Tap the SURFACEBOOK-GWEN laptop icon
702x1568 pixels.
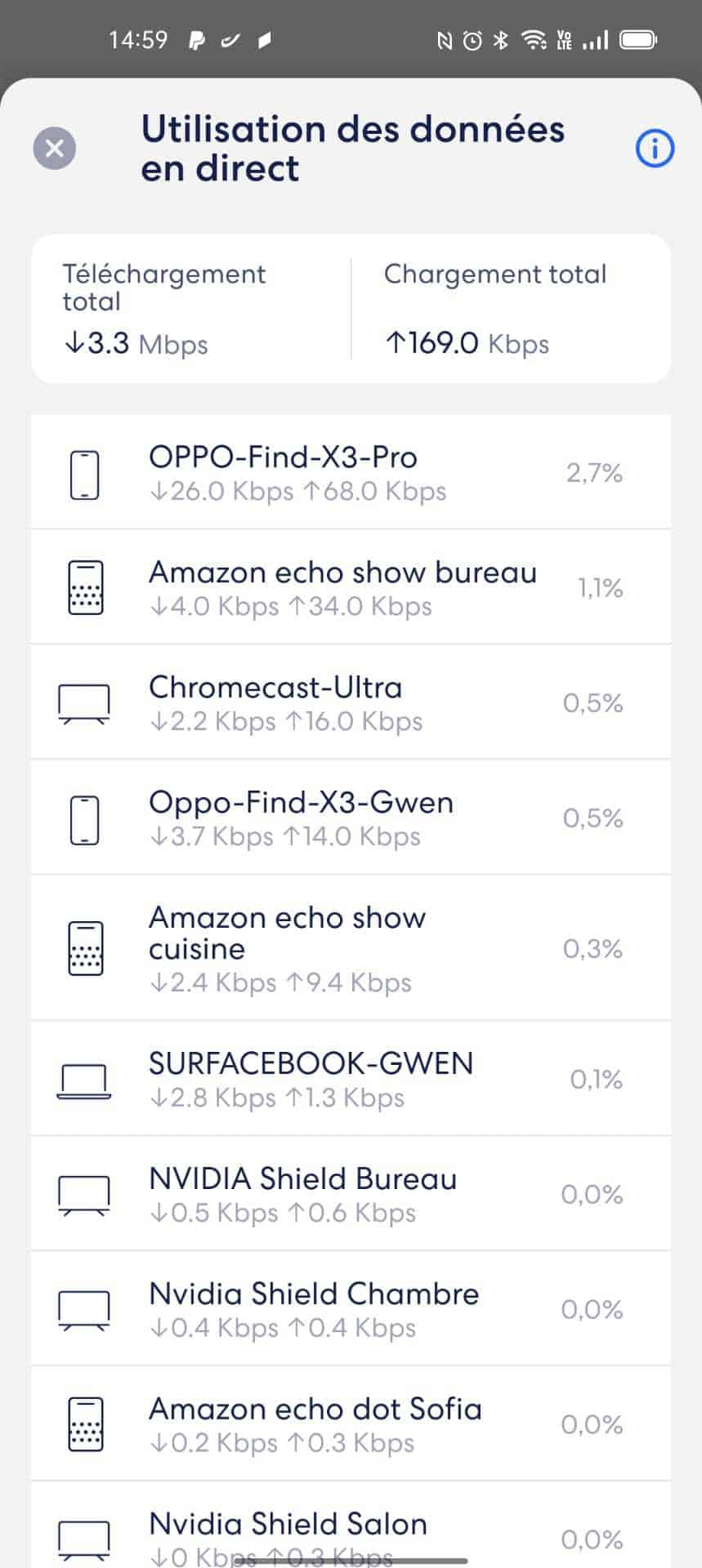(84, 1080)
